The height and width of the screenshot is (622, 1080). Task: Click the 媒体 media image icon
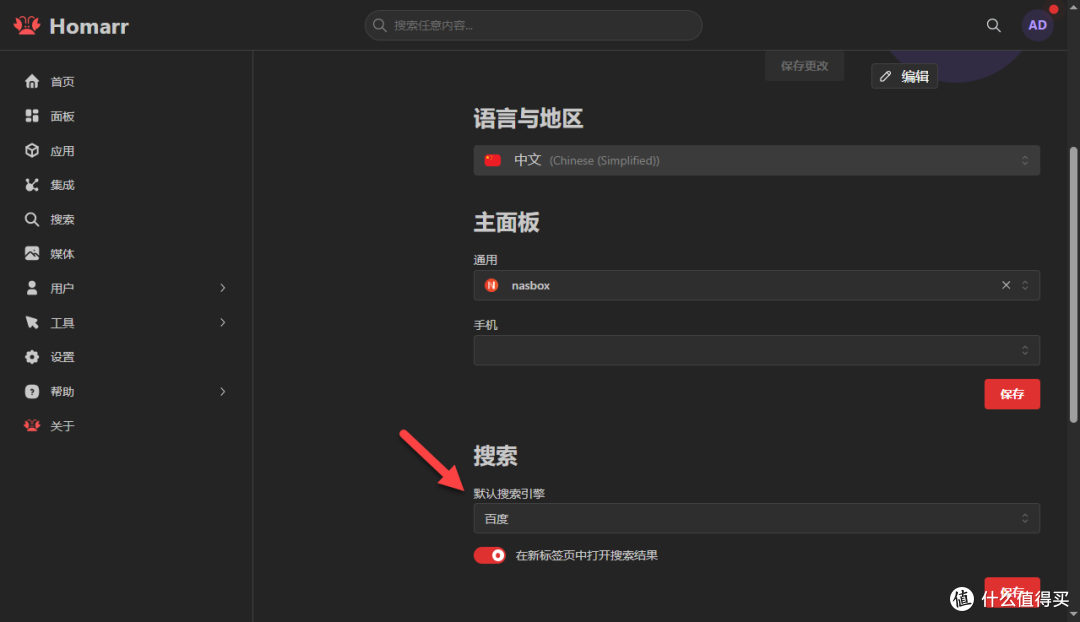(x=32, y=253)
